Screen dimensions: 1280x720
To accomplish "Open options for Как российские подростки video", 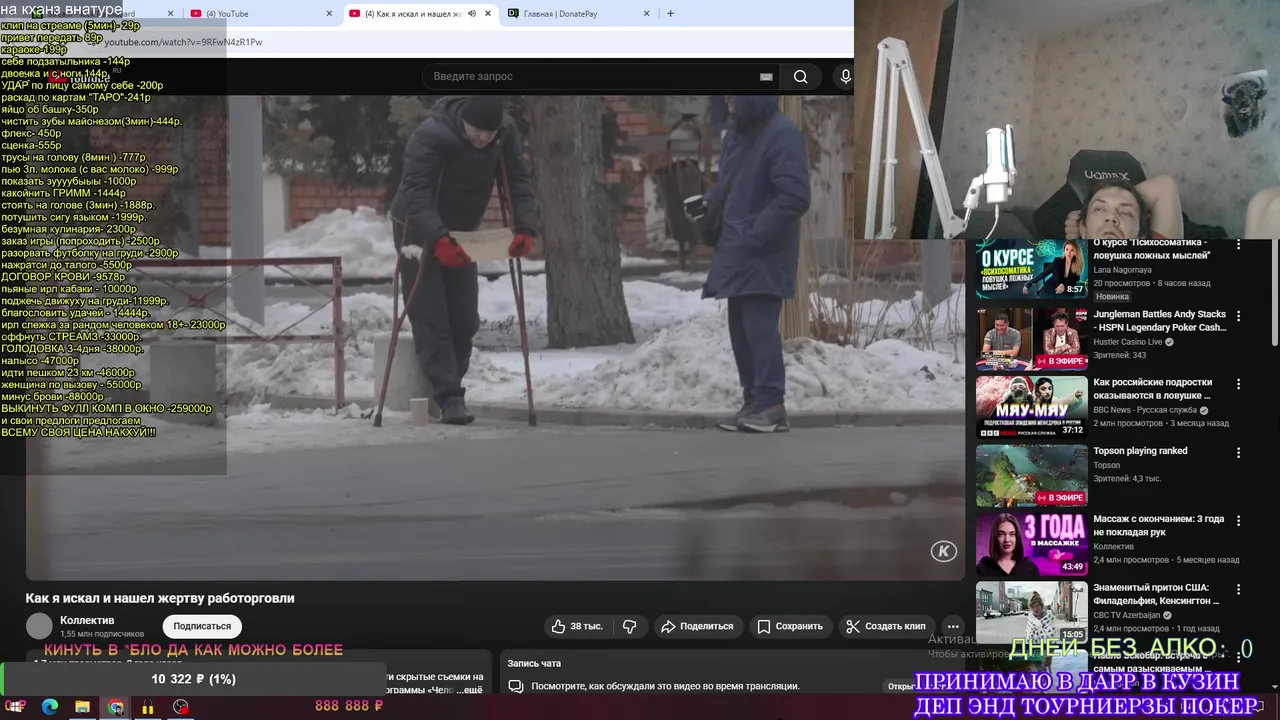I will click(x=1238, y=384).
